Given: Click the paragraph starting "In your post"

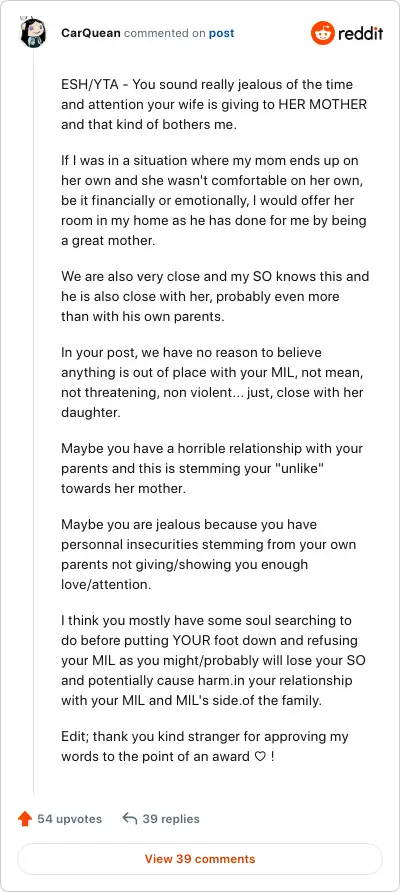Looking at the screenshot, I should [213, 382].
